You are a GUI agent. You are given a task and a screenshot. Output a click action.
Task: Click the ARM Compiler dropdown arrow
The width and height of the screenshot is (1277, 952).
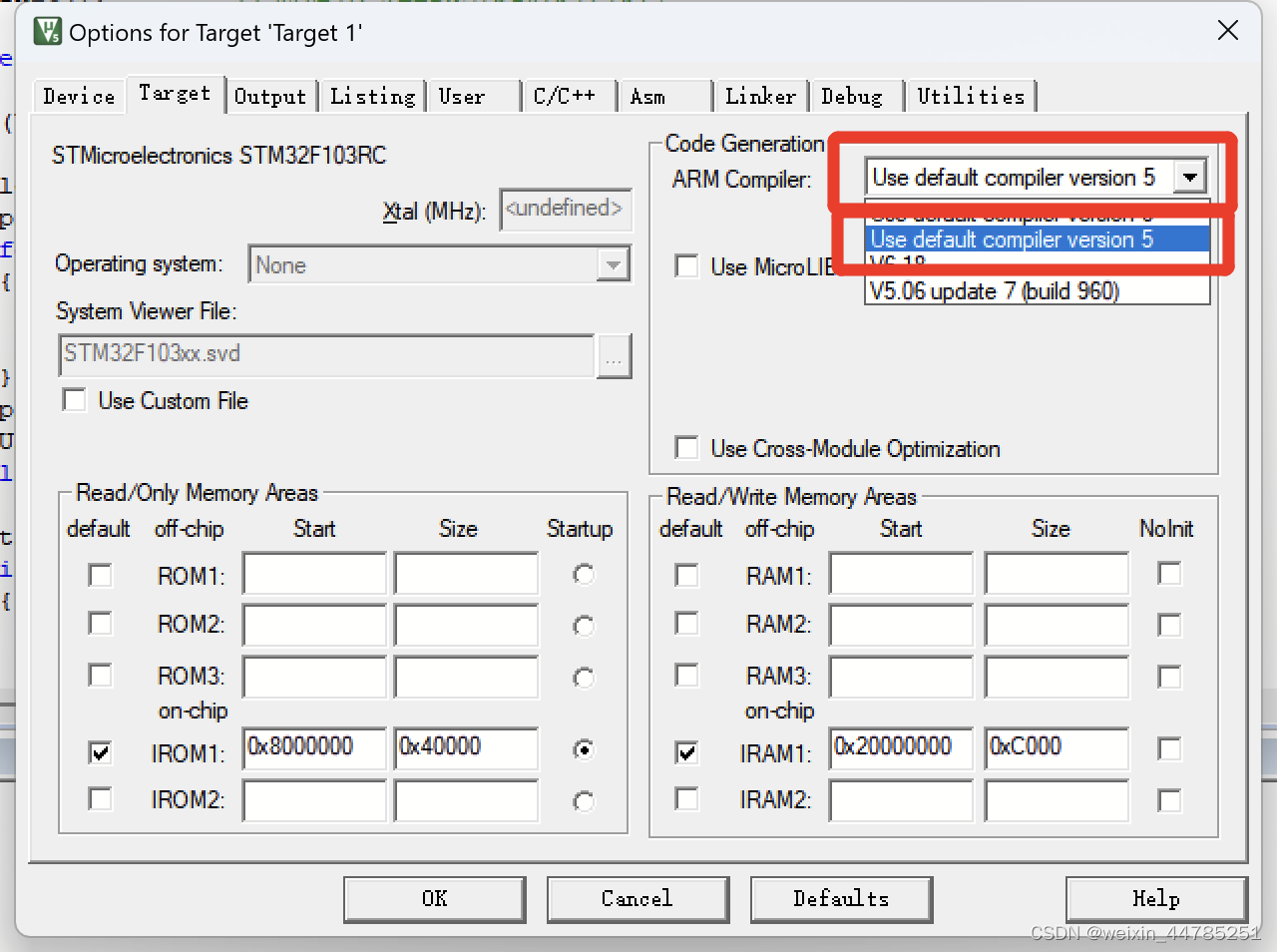[x=1188, y=178]
